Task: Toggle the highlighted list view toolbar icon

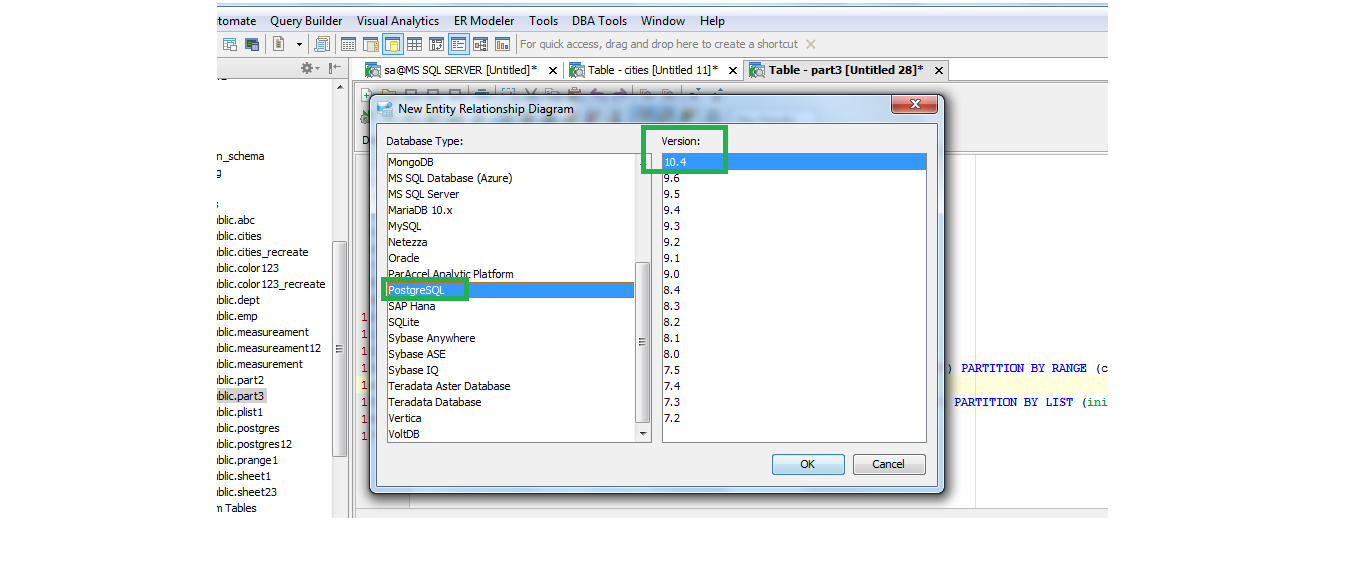Action: tap(458, 44)
